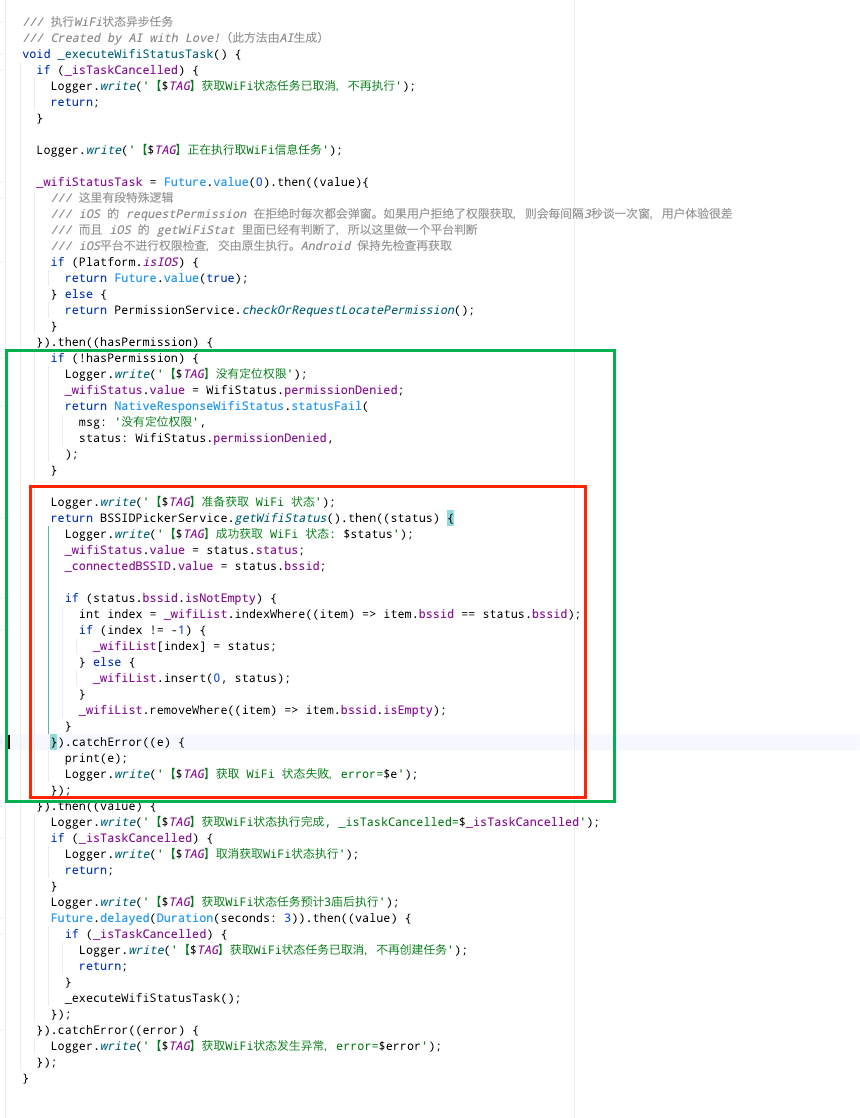This screenshot has width=860, height=1118.
Task: Click the _wifiStatusTask variable assignment
Action: point(89,183)
